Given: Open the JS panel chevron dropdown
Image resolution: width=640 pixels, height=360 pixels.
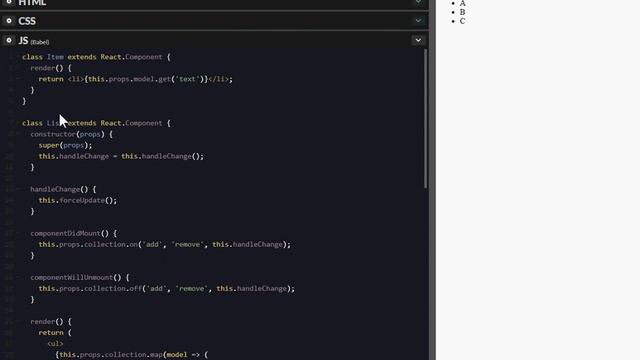Looking at the screenshot, I should (x=418, y=40).
